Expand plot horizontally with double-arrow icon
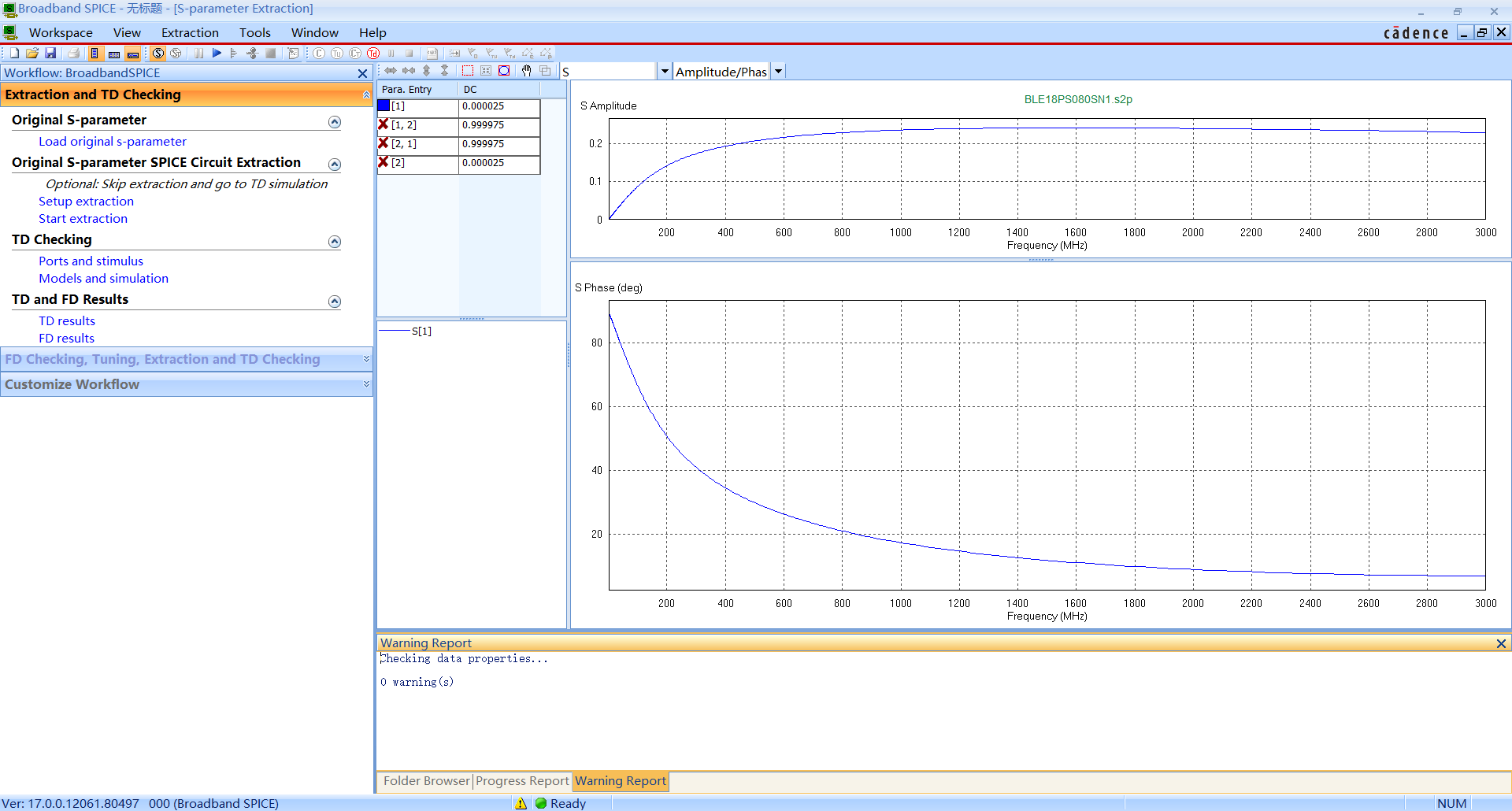 click(x=391, y=71)
